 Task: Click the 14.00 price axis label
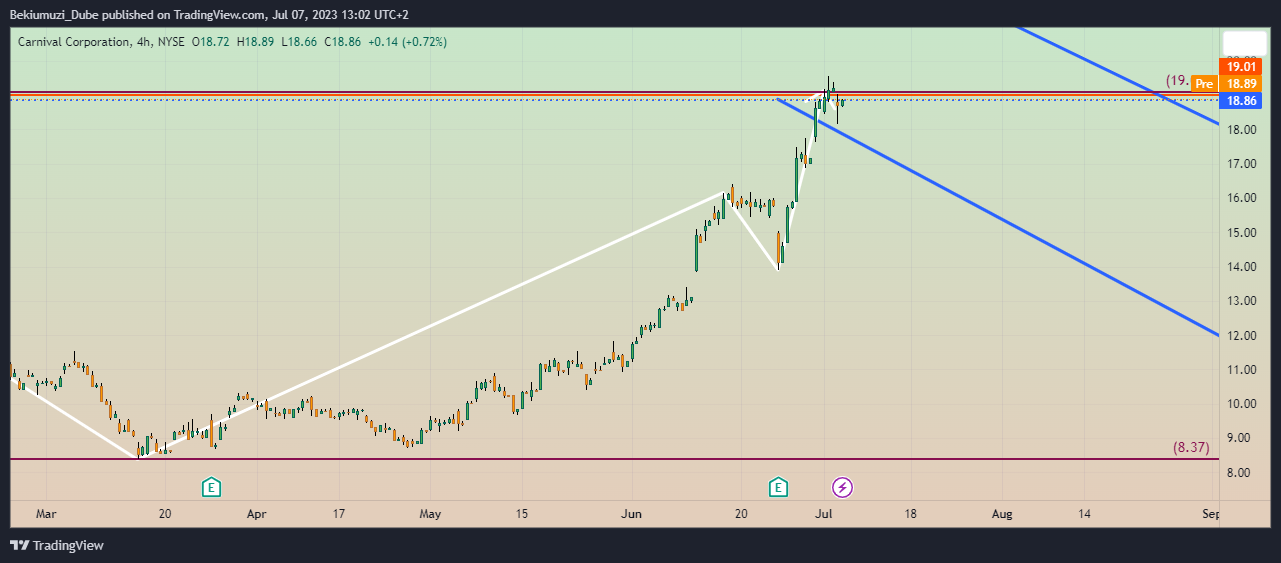point(1241,267)
